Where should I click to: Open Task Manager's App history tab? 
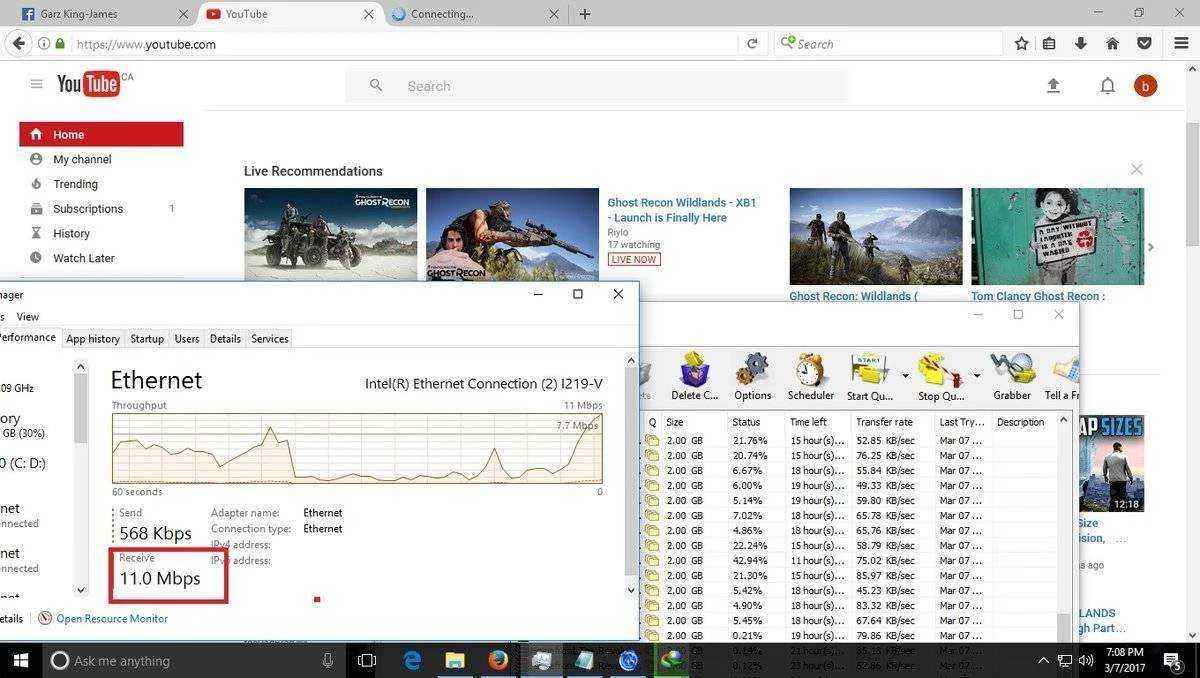[93, 339]
